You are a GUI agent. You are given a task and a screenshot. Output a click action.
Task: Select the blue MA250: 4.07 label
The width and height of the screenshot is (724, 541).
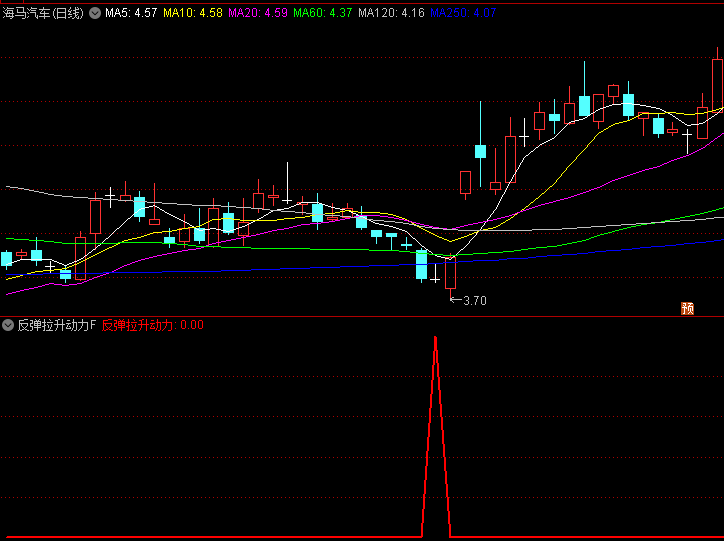pos(462,13)
